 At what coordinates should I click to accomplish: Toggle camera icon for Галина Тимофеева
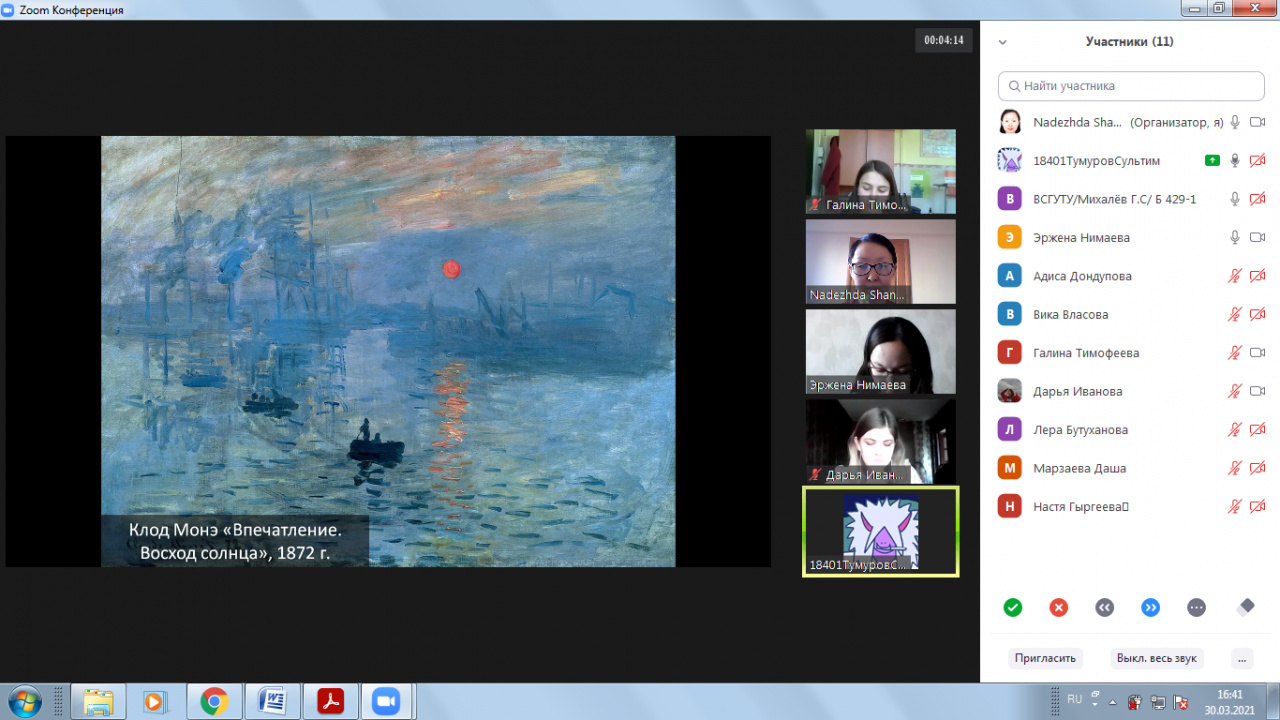click(x=1258, y=353)
